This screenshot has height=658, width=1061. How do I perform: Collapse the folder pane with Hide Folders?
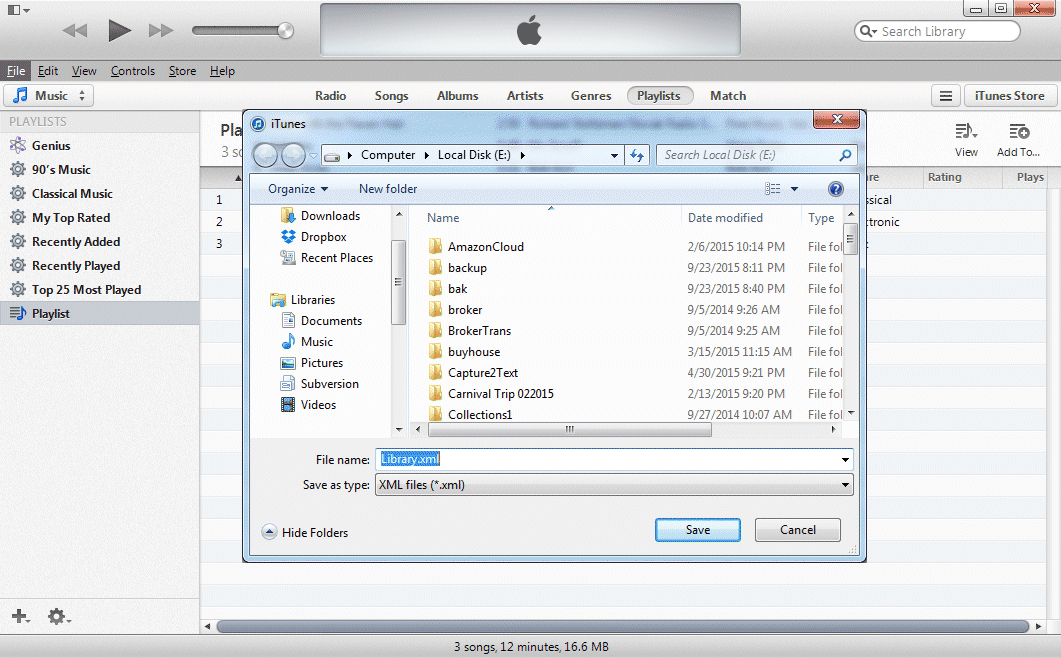[305, 532]
